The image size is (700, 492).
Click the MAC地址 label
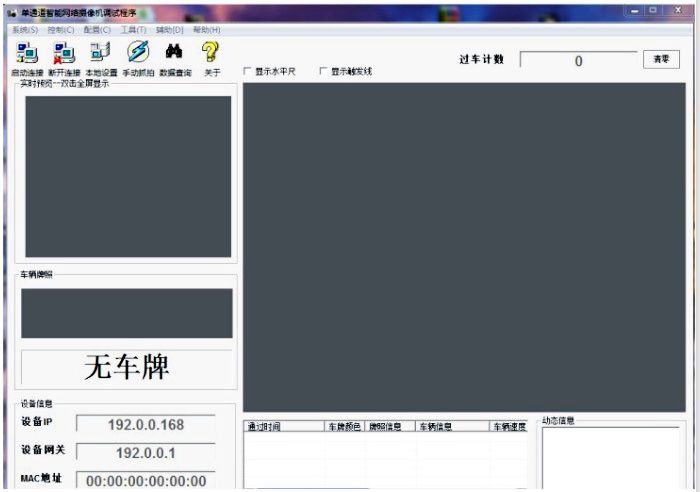(41, 478)
